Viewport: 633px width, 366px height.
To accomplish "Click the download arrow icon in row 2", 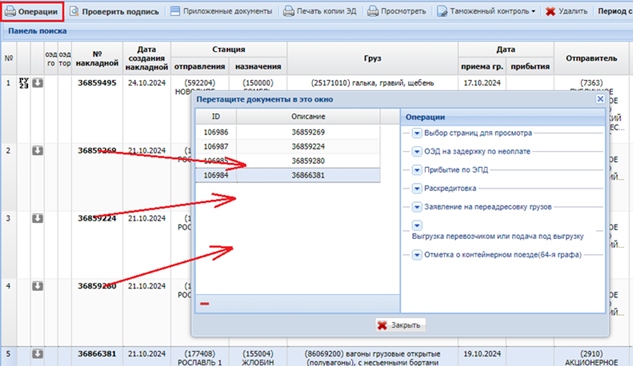I will (x=38, y=151).
